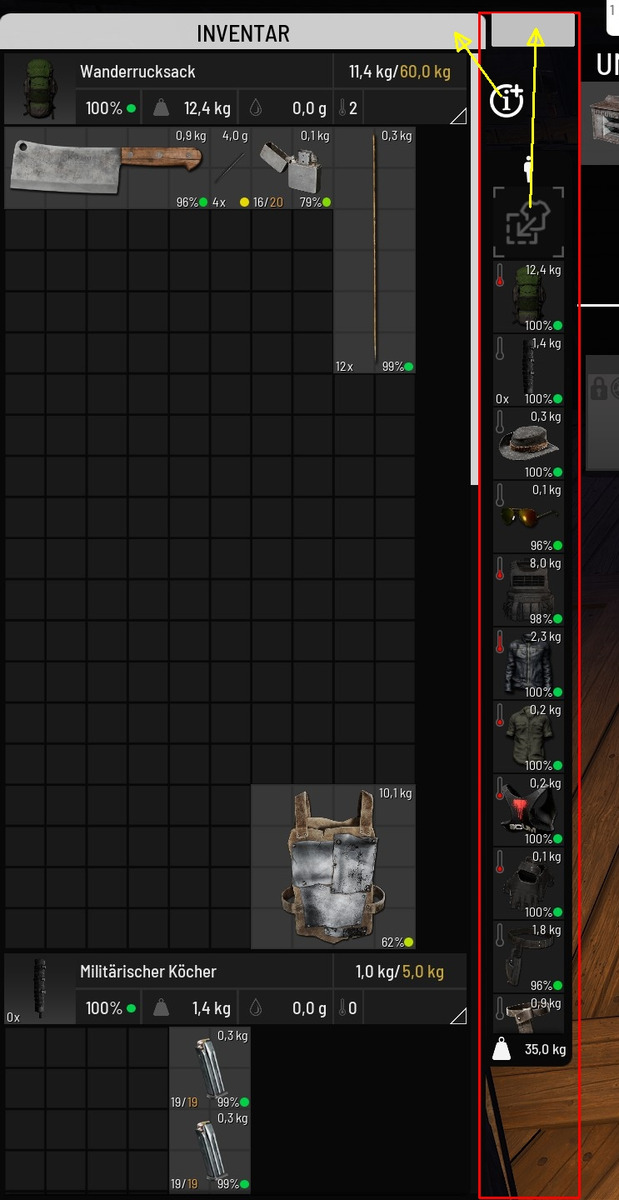Viewport: 619px width, 1200px height.
Task: Click the metal plate armor at 62%
Action: (x=333, y=866)
